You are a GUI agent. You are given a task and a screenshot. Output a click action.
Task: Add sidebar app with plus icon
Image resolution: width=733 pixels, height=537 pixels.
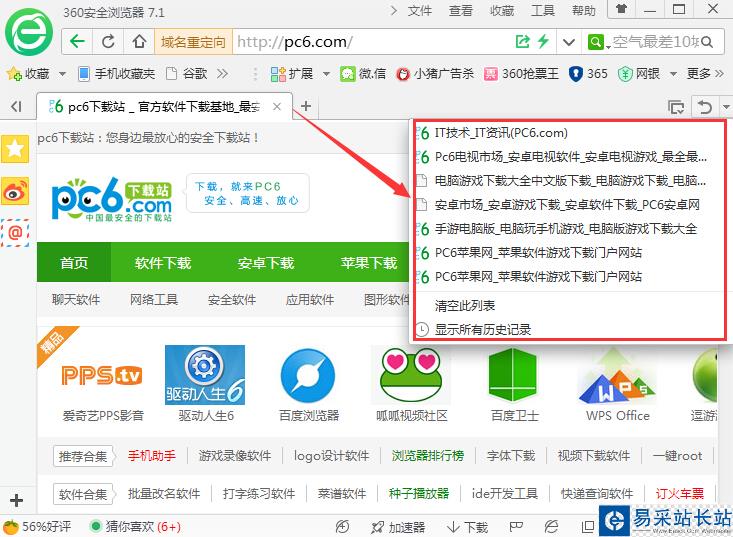coord(16,501)
